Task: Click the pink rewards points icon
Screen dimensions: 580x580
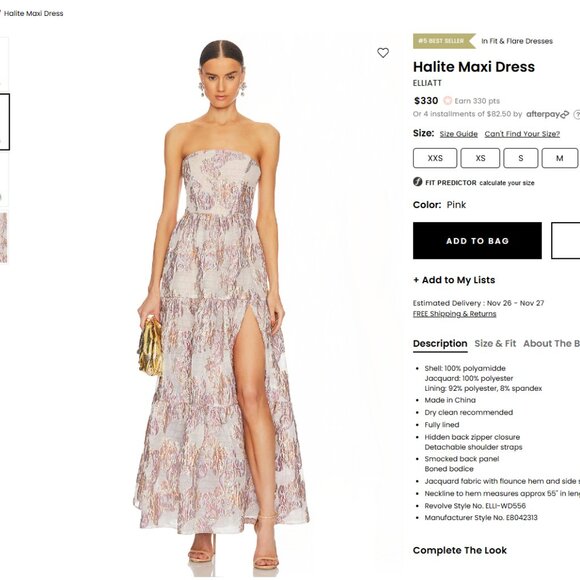Action: click(448, 101)
